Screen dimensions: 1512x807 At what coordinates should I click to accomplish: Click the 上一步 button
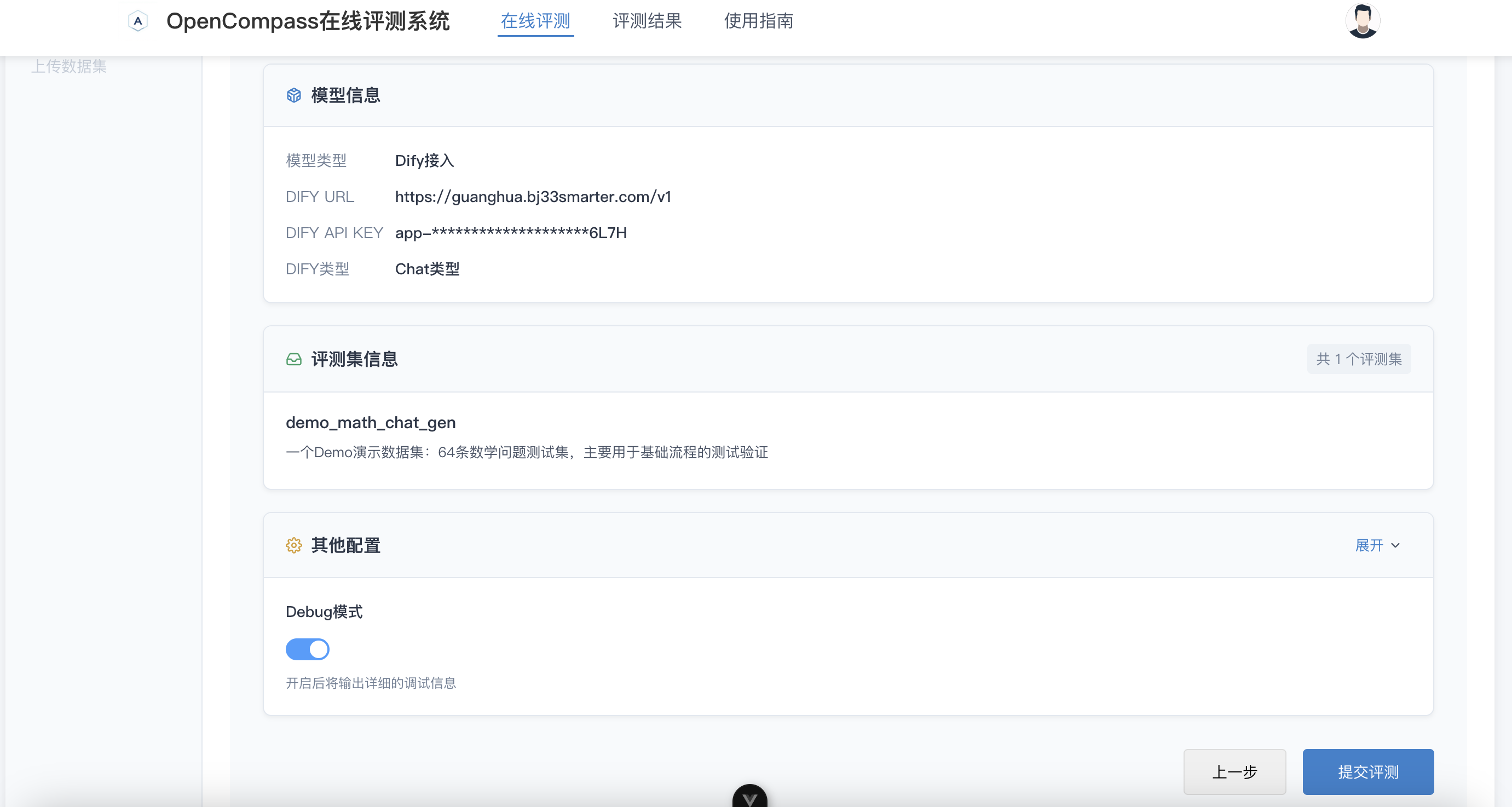[x=1234, y=772]
